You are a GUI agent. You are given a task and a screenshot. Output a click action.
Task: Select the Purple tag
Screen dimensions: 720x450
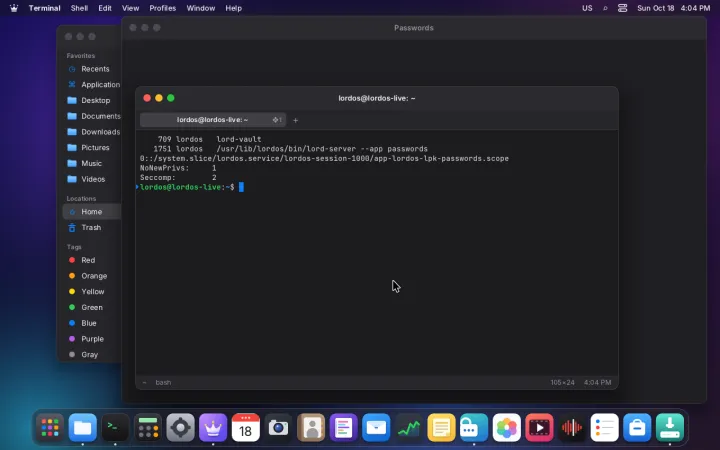point(92,339)
